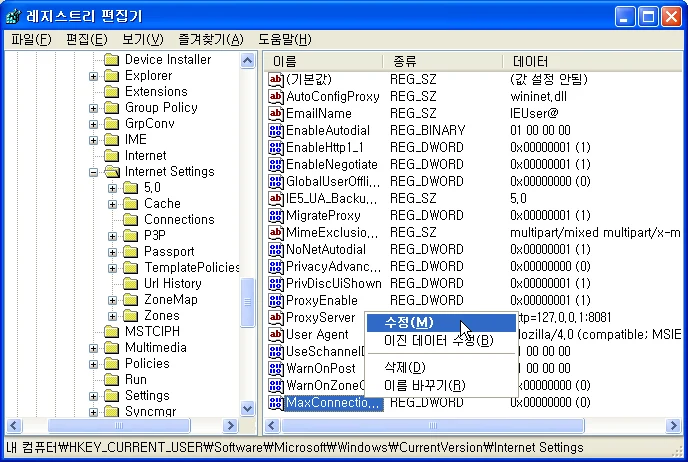
Task: Click the (기본값) default value icon
Action: pos(276,79)
